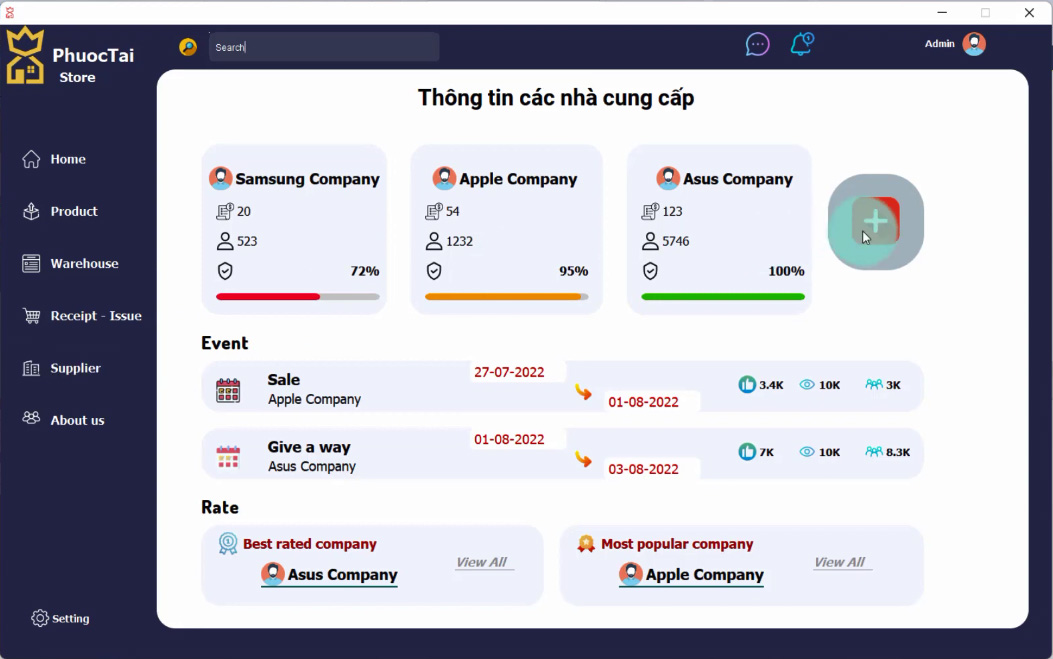Open the About us menu item

(x=77, y=421)
